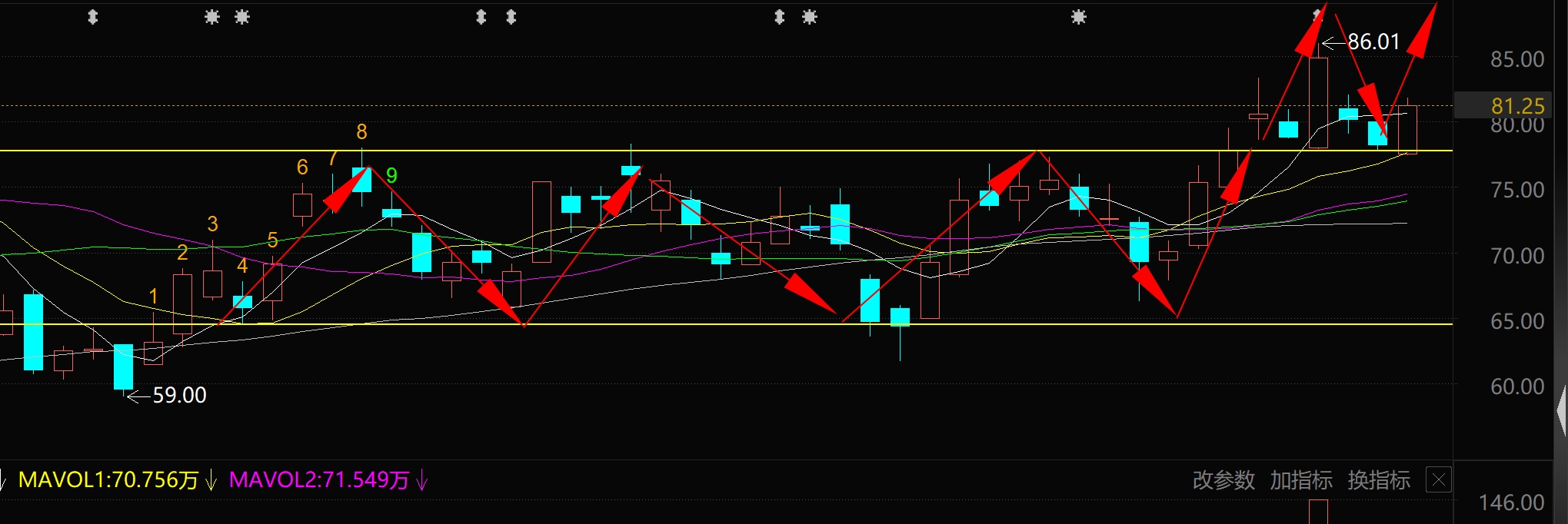Select the MAVOL1:70.756万 indicator label
Viewport: 1568px width, 524px height.
click(108, 480)
